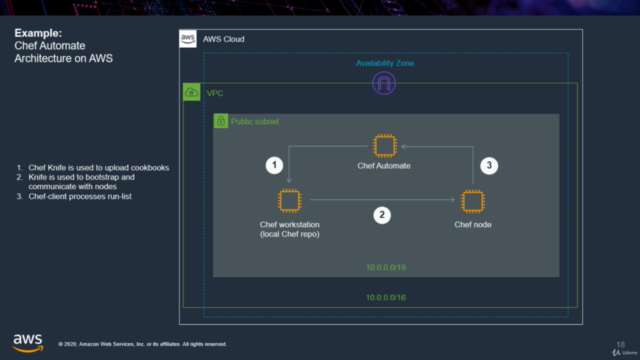
Task: Click the subnet CIDR '10.0.0.0/19'
Action: point(386,268)
